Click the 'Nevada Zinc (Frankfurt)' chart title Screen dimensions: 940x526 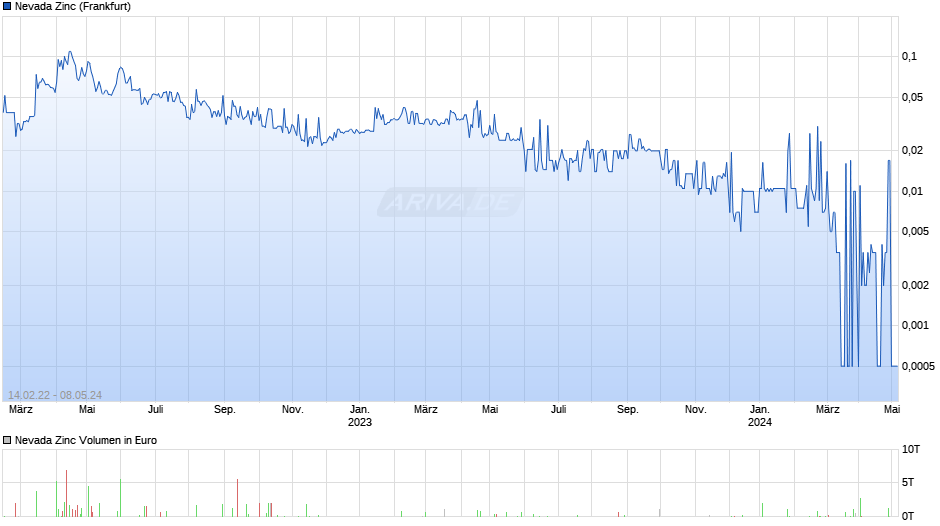(73, 7)
